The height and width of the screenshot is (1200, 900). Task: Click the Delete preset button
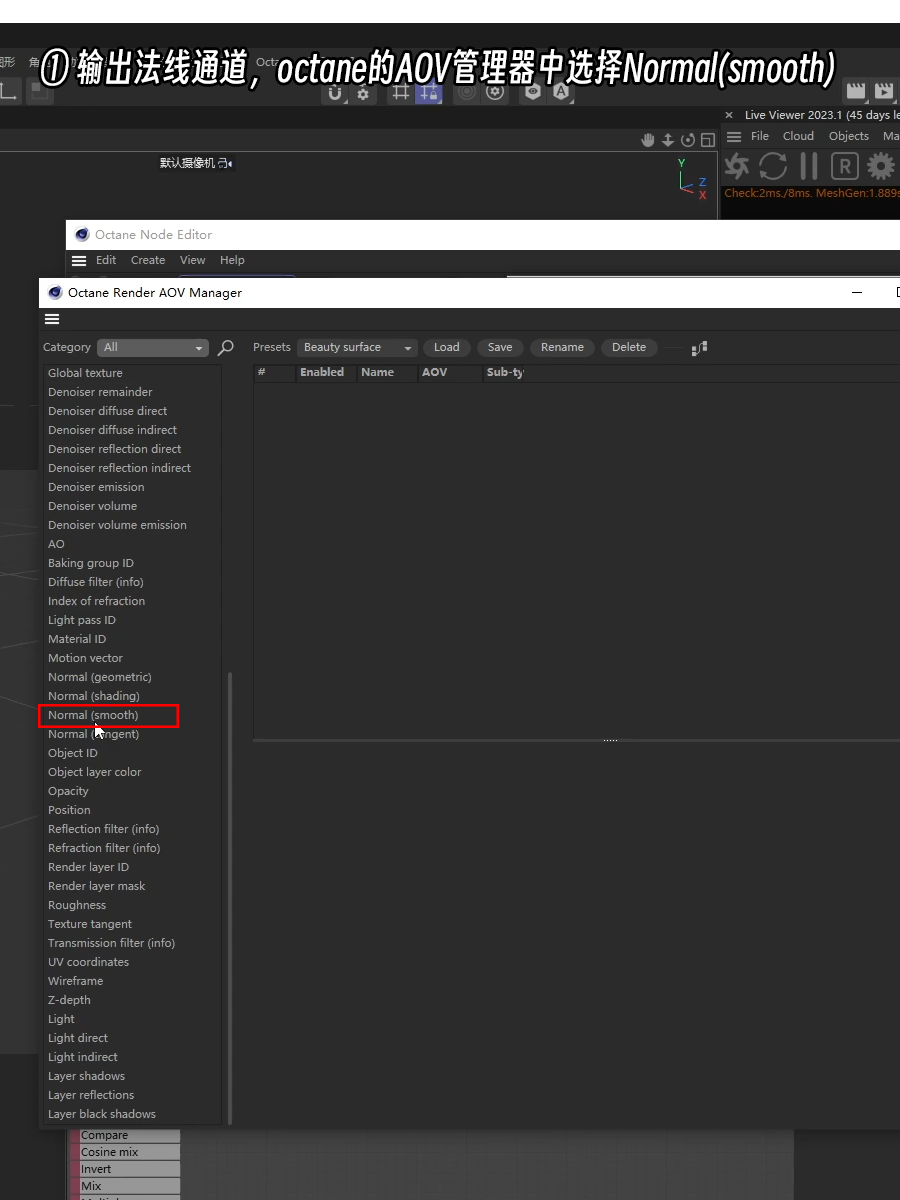pyautogui.click(x=629, y=348)
